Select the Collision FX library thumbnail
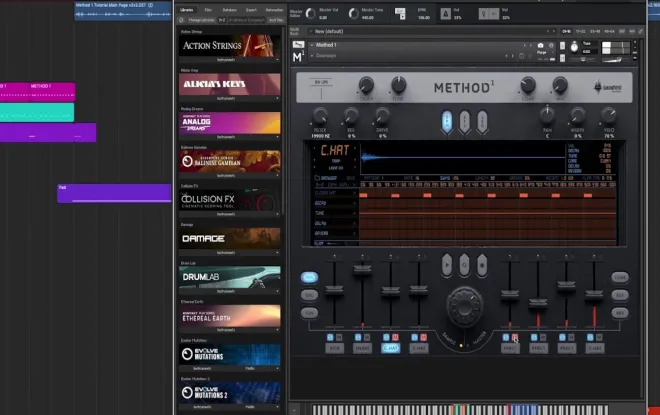Image resolution: width=660 pixels, height=415 pixels. 229,200
